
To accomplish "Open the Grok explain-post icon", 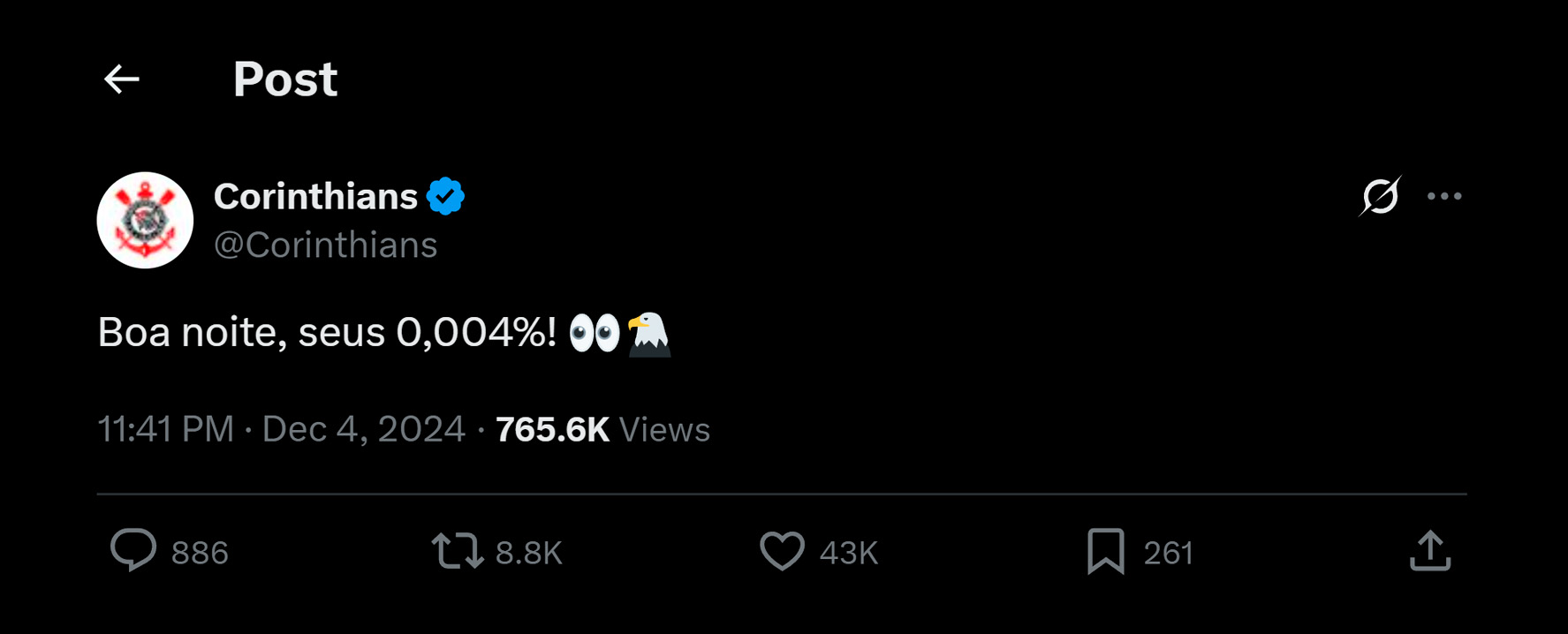I will point(1380,196).
